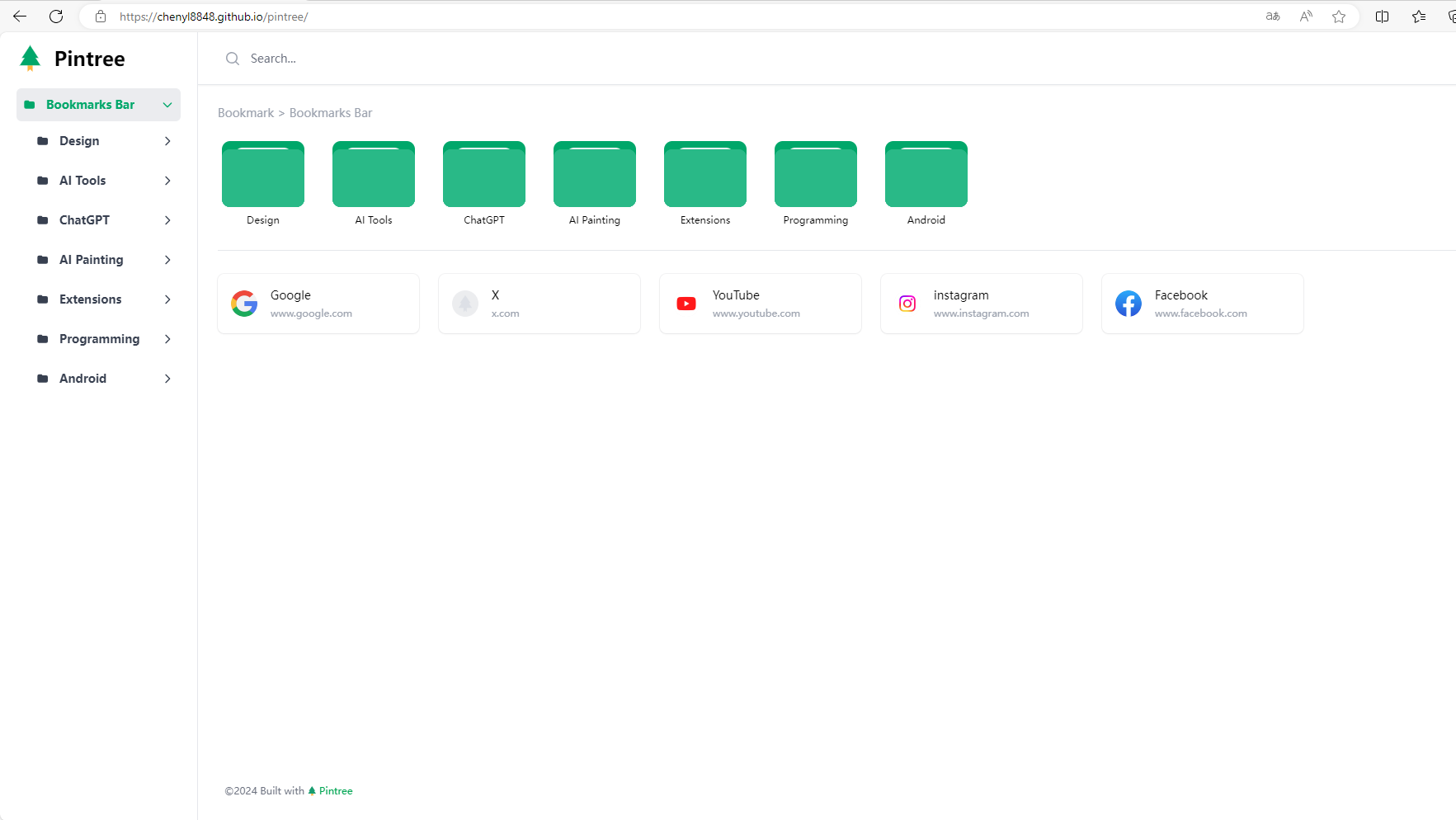Open the Facebook bookmark title
Image resolution: width=1456 pixels, height=820 pixels.
(1180, 295)
